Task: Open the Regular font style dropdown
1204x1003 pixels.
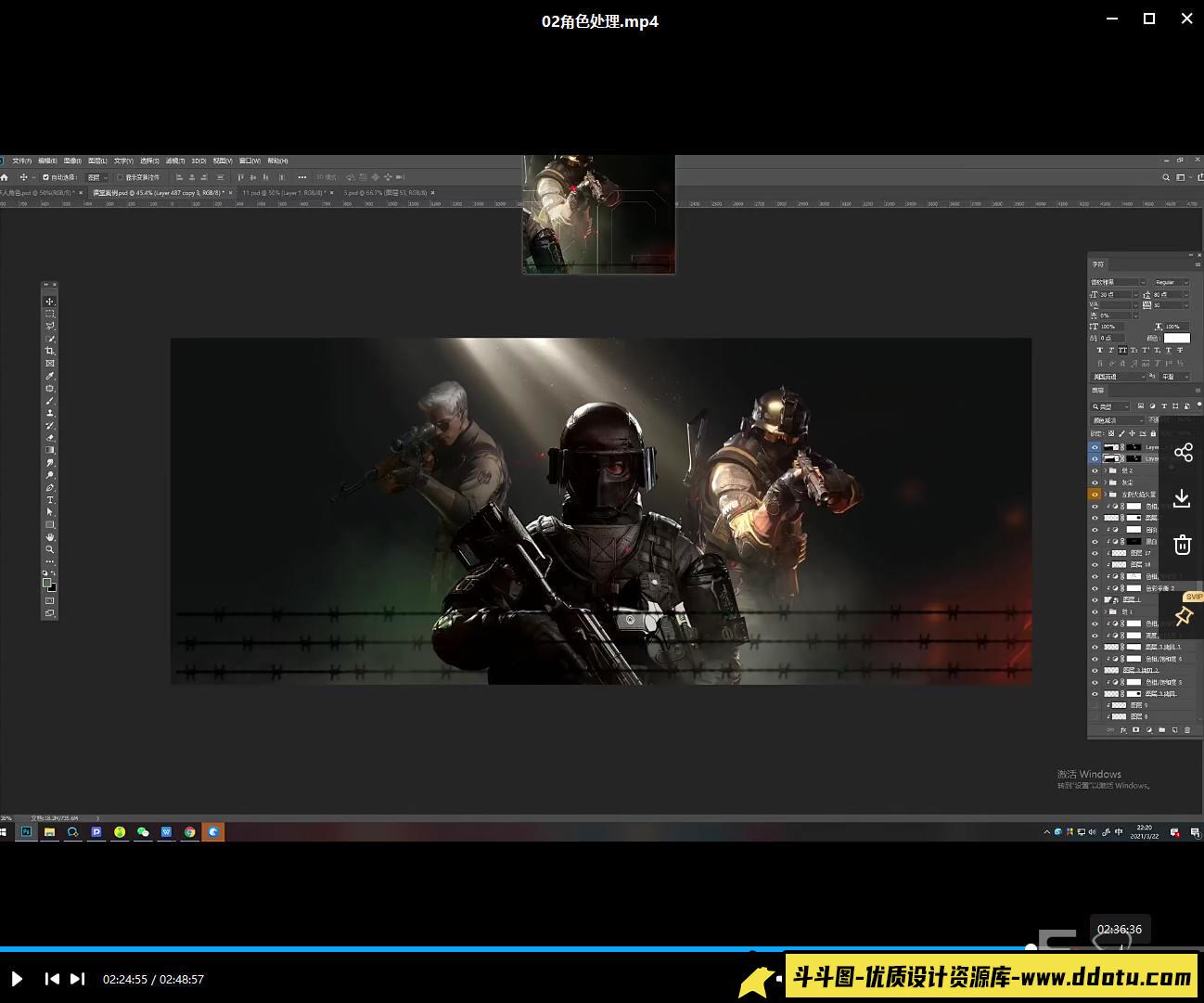Action: 1172,282
